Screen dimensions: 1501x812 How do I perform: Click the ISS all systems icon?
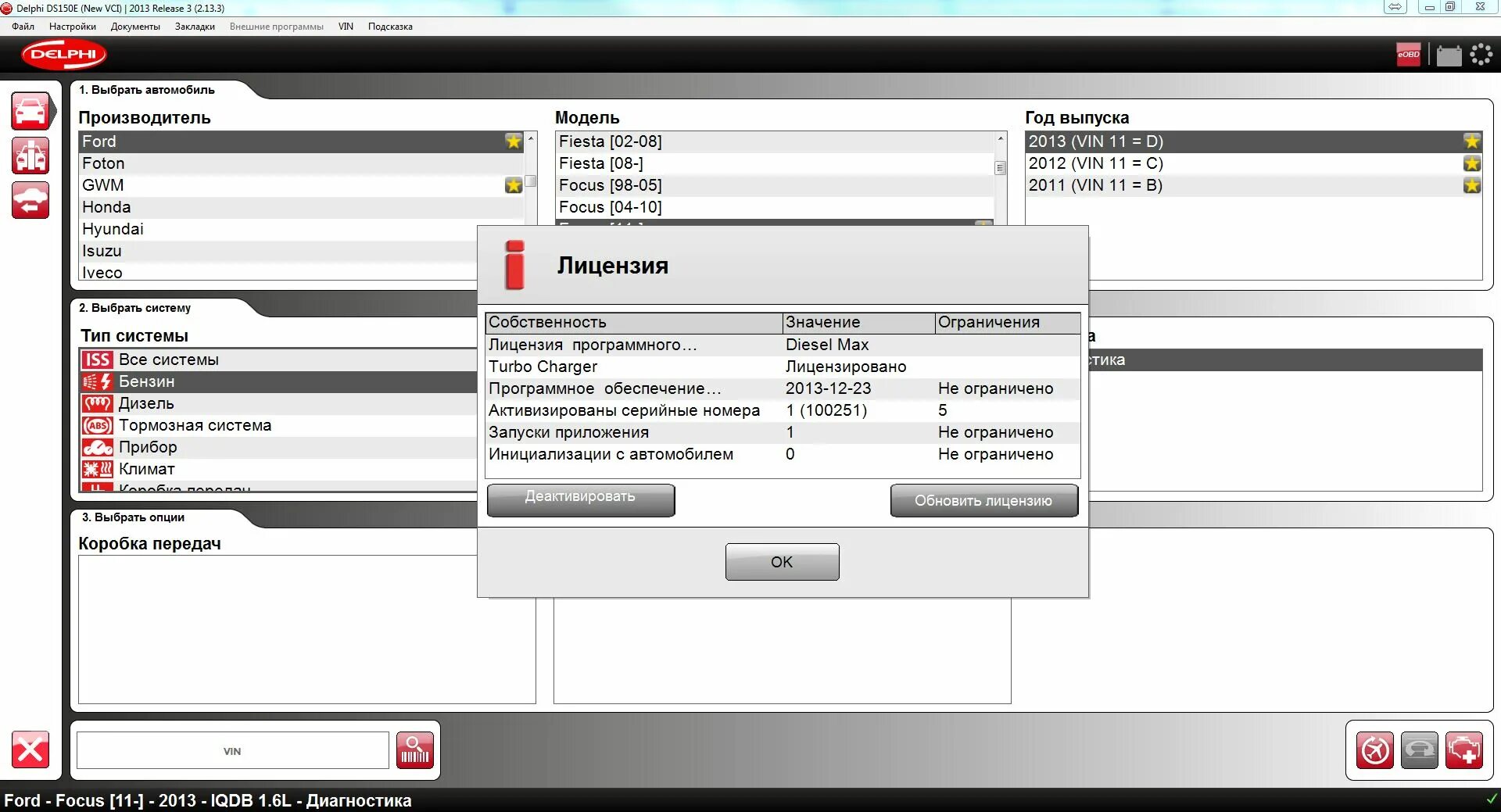[98, 359]
